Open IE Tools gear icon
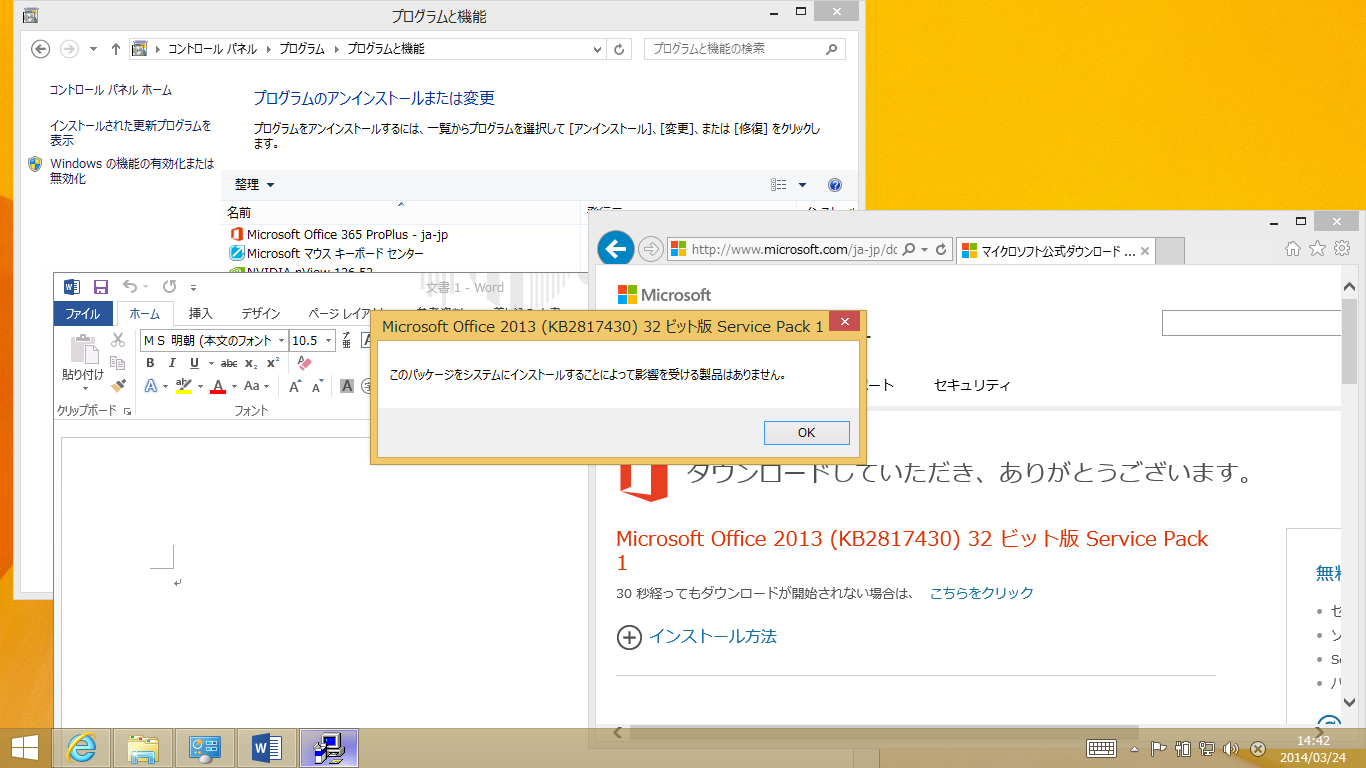This screenshot has width=1366, height=768. tap(1343, 248)
